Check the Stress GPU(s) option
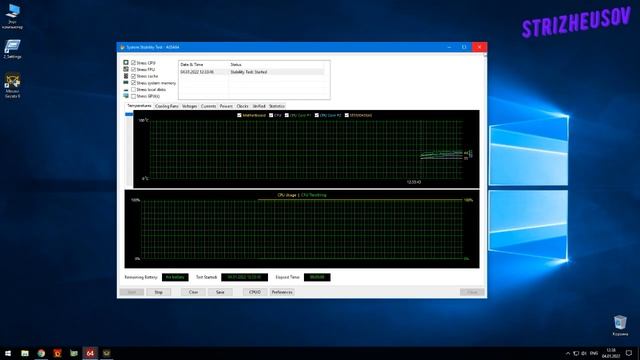The image size is (640, 360). pos(133,96)
